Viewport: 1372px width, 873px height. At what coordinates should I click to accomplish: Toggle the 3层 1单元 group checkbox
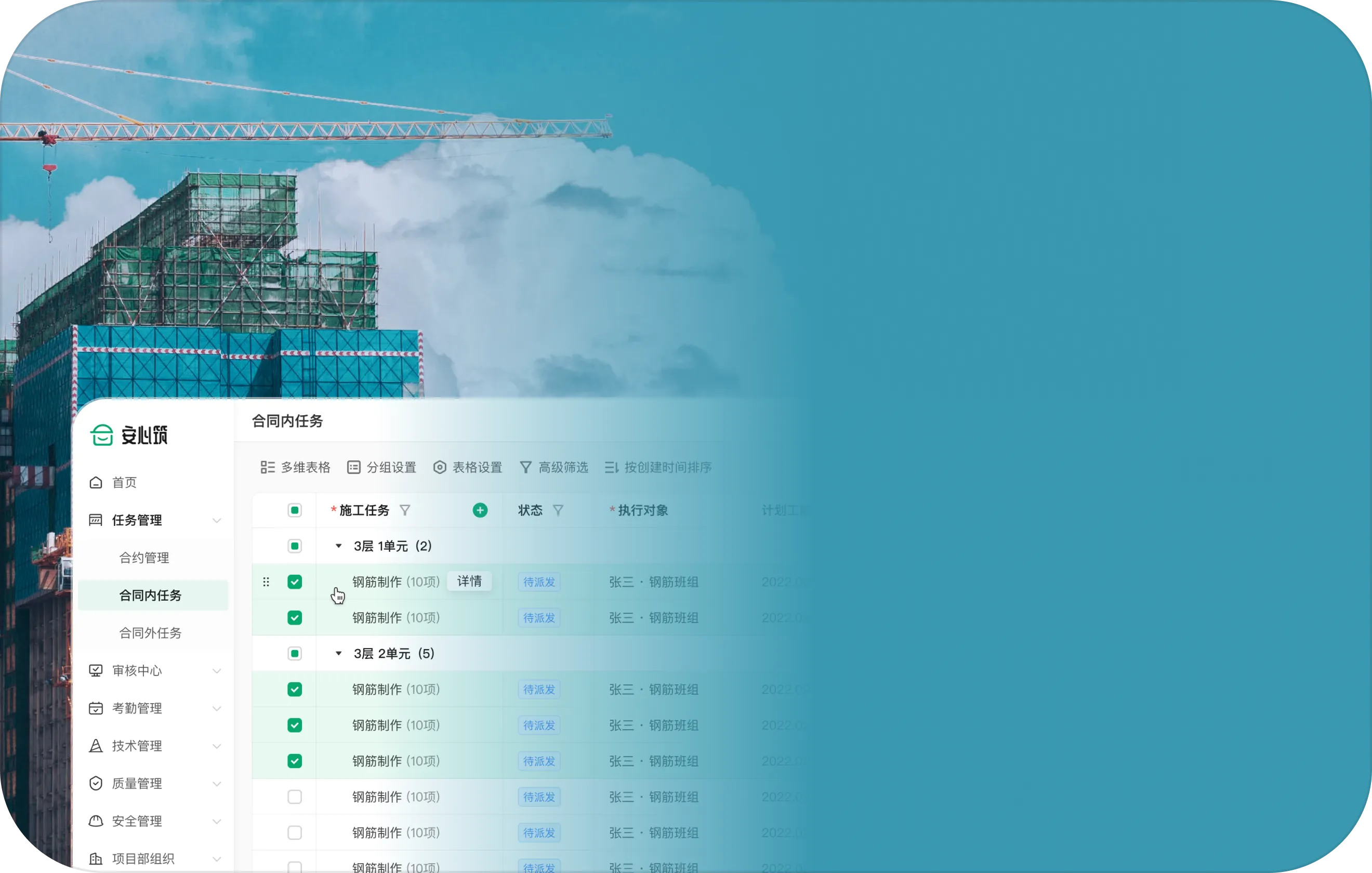pos(295,546)
